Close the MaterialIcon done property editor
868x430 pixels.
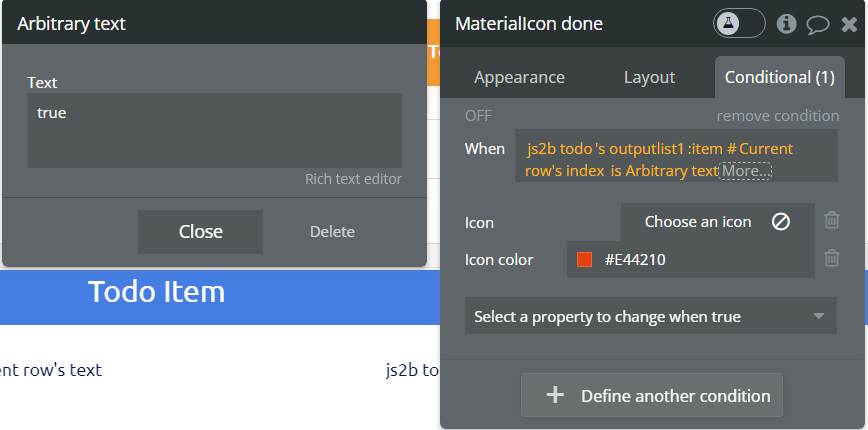(x=849, y=24)
